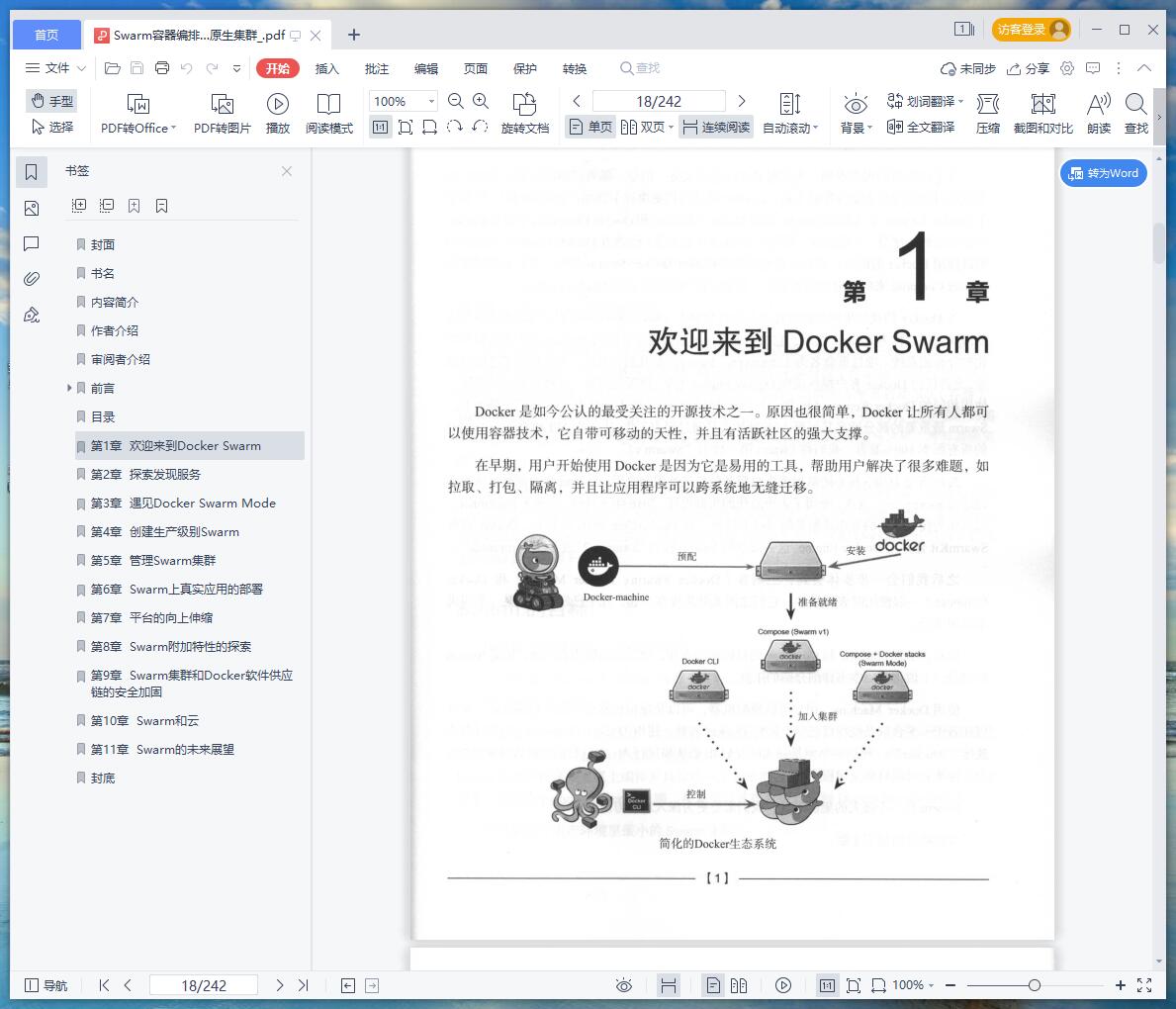Toggle eye protection mode in status bar
This screenshot has height=1009, width=1176.
pyautogui.click(x=624, y=985)
